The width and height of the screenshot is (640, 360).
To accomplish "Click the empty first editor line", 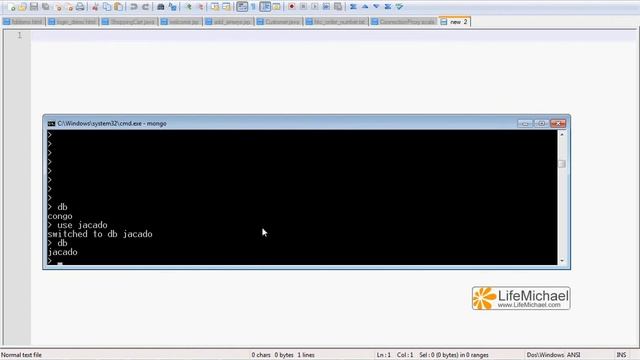I will 333,36.
